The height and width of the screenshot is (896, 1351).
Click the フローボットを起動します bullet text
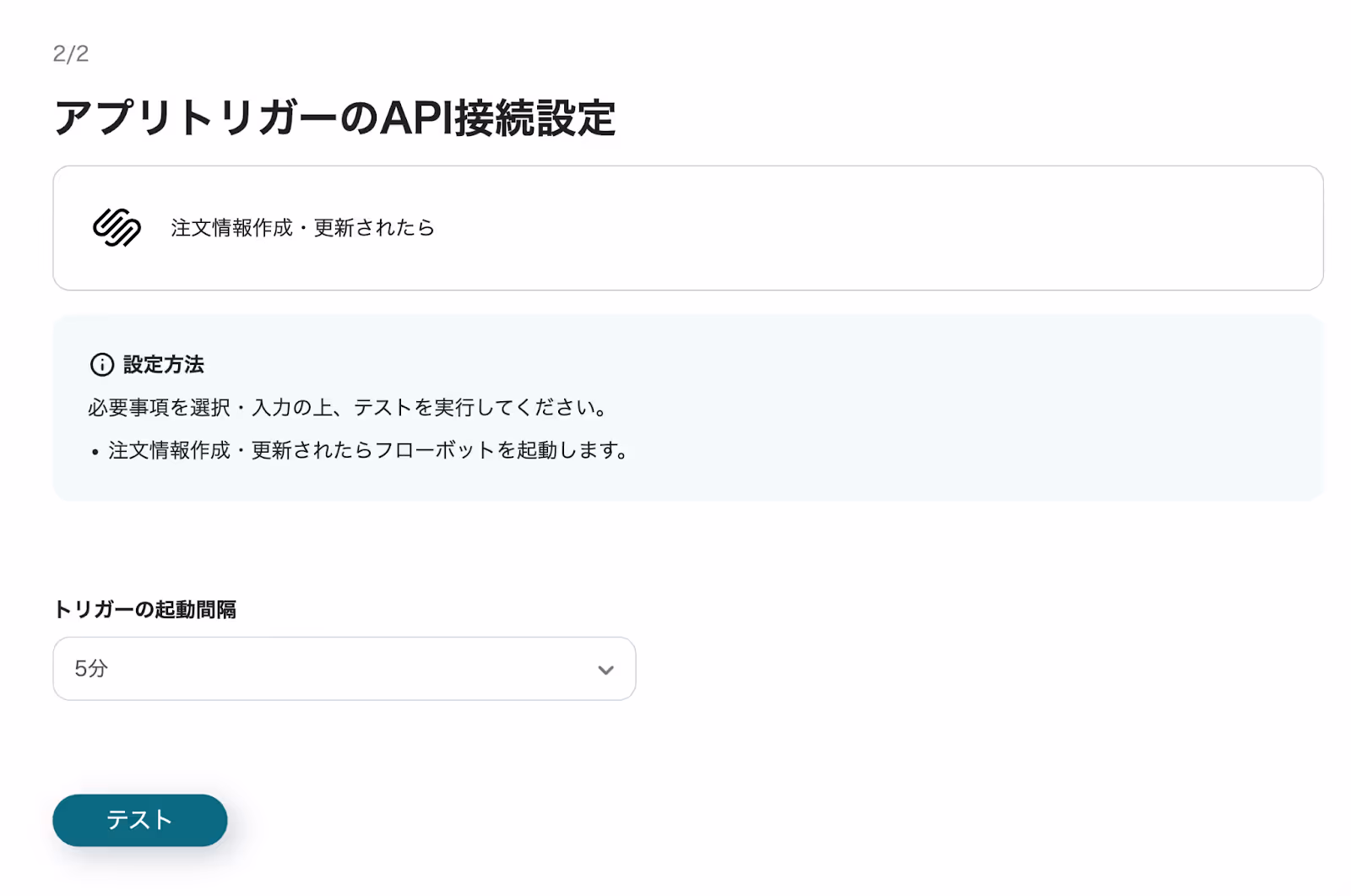point(368,451)
